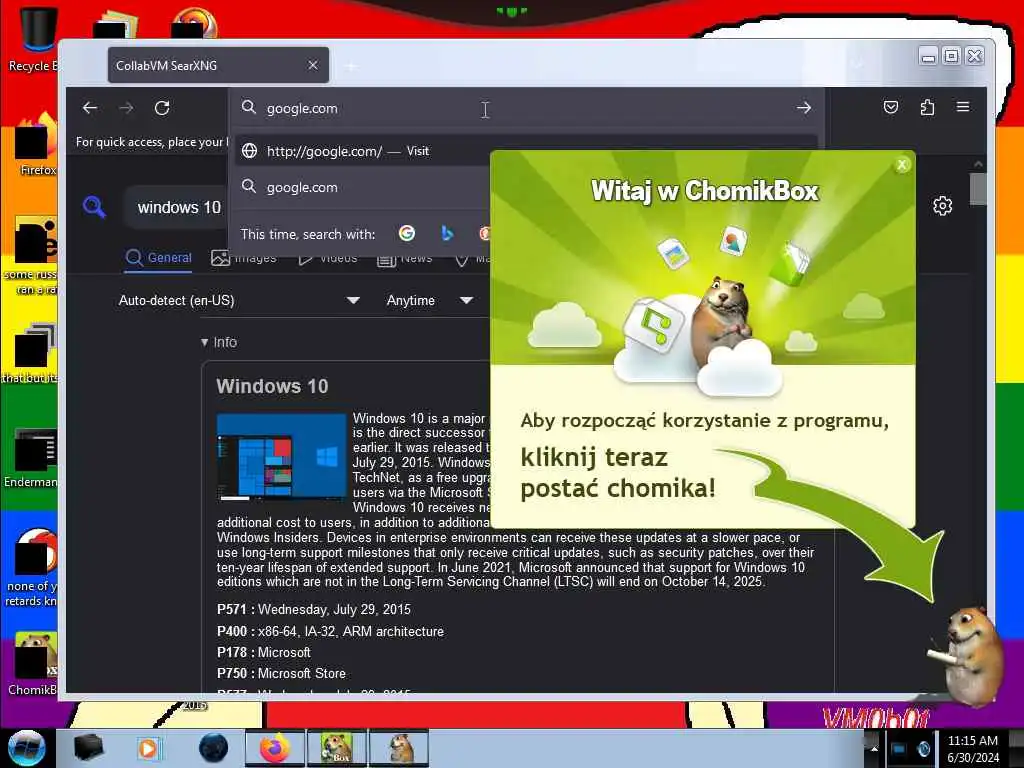Click the greyed-out forward navigation arrow

(x=126, y=108)
